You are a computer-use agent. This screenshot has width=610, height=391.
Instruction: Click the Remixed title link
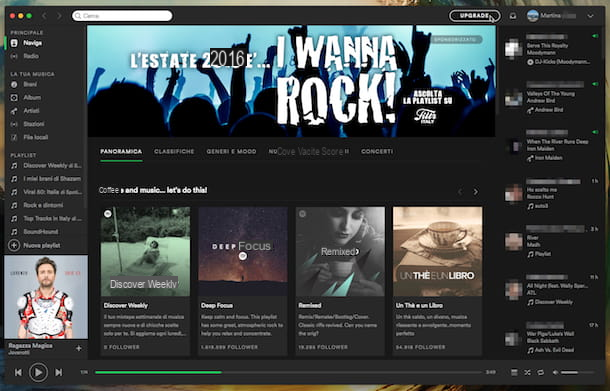click(310, 305)
